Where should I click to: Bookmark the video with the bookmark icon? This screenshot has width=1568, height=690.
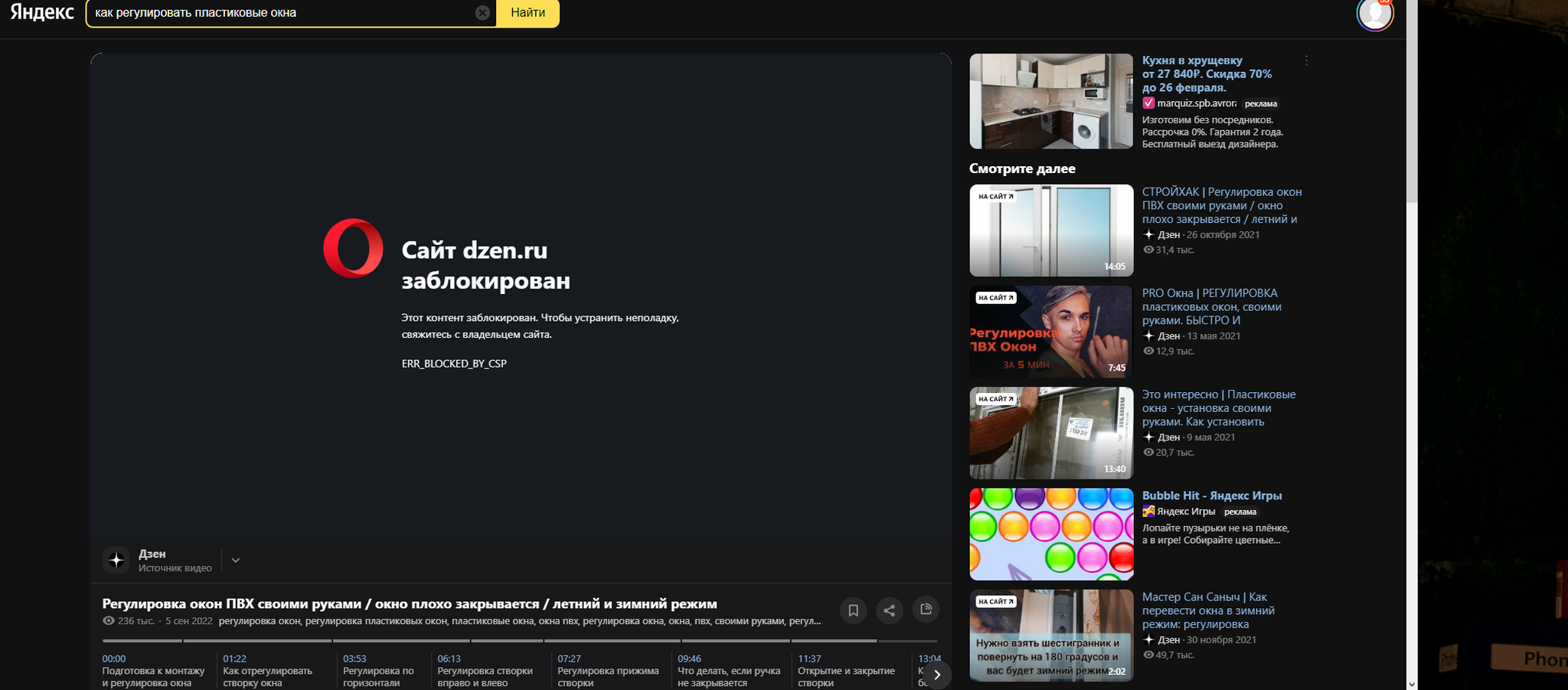click(853, 610)
